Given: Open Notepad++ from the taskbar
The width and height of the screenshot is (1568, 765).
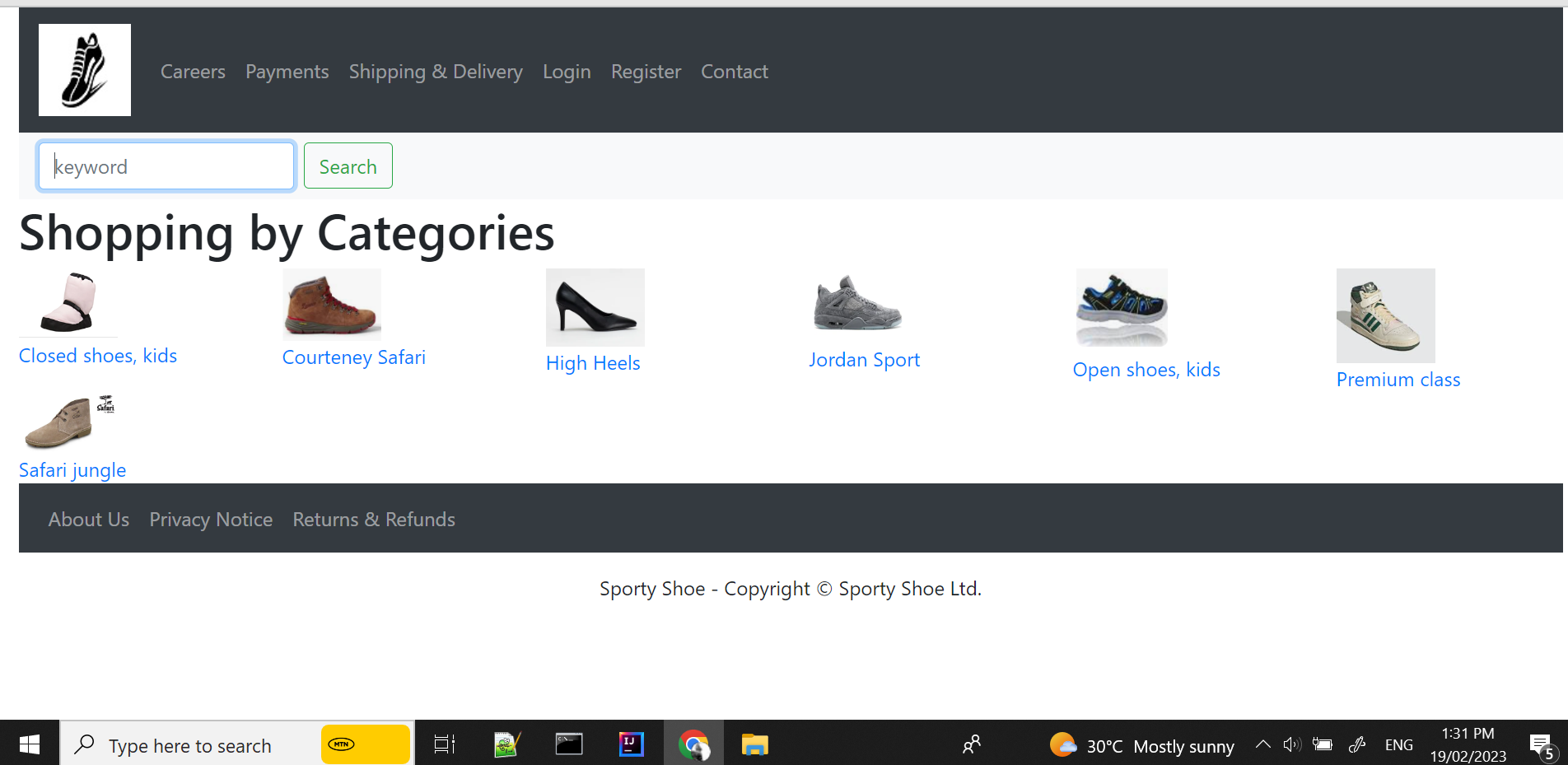Looking at the screenshot, I should tap(506, 744).
